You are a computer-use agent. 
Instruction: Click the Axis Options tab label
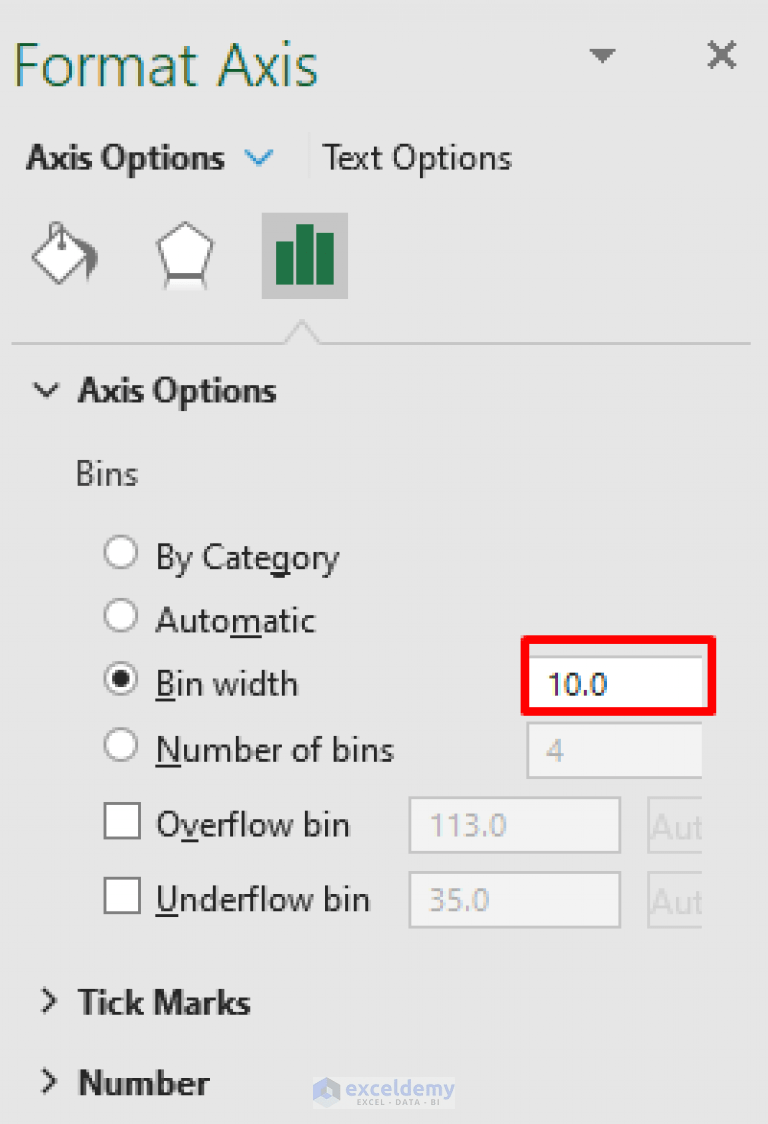click(123, 157)
